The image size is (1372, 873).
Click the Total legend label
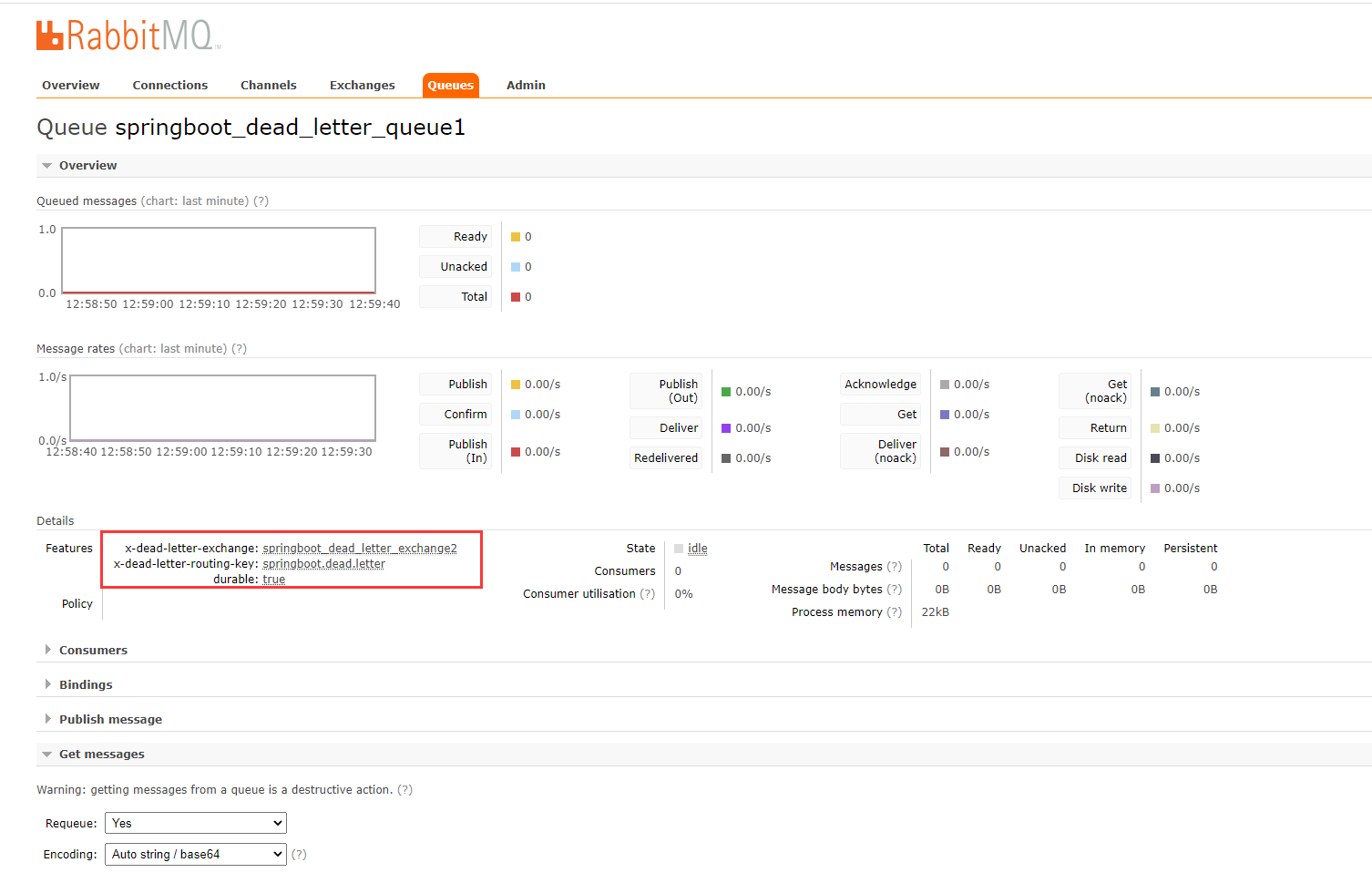point(456,296)
